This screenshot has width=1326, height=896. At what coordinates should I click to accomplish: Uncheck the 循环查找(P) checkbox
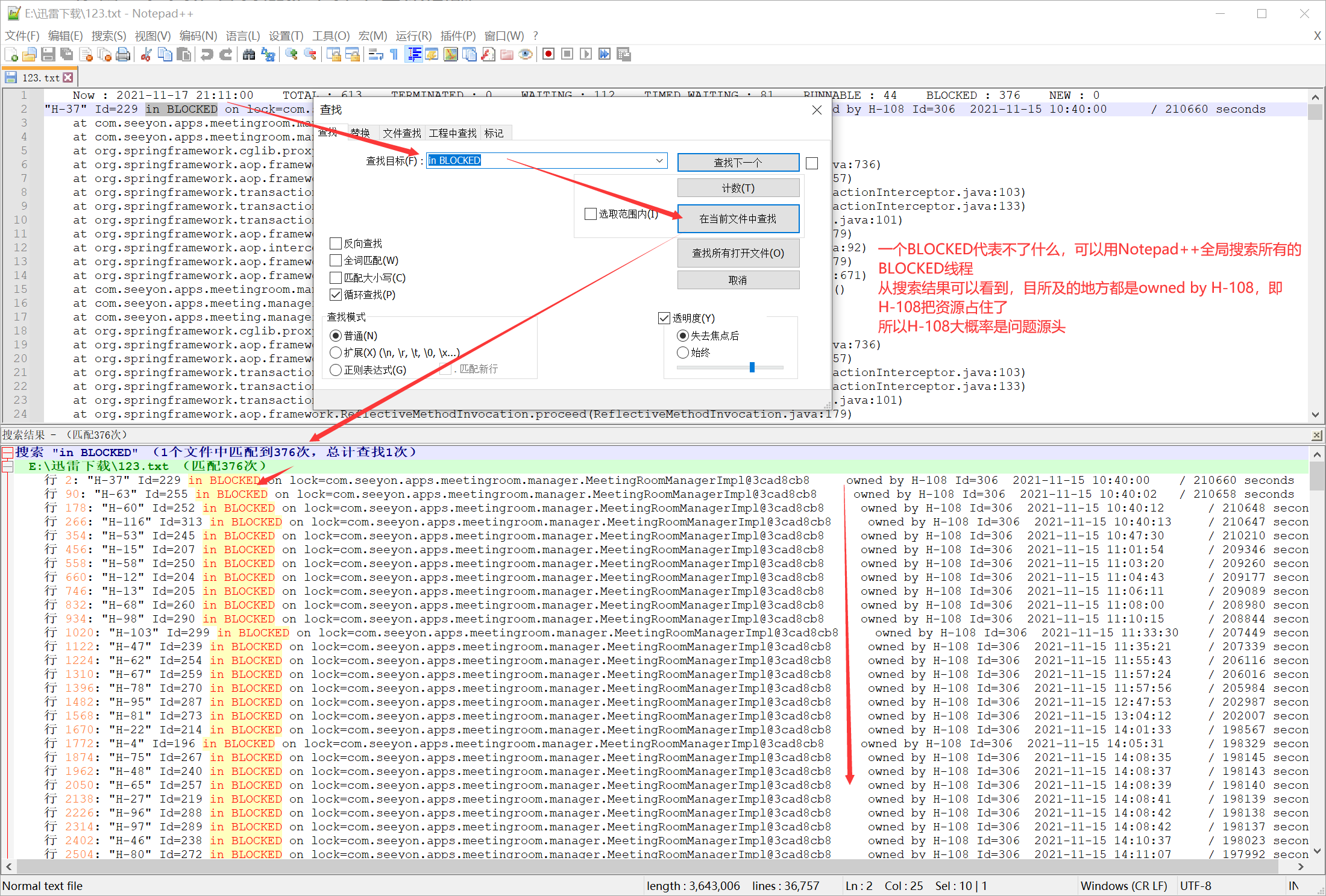point(336,295)
